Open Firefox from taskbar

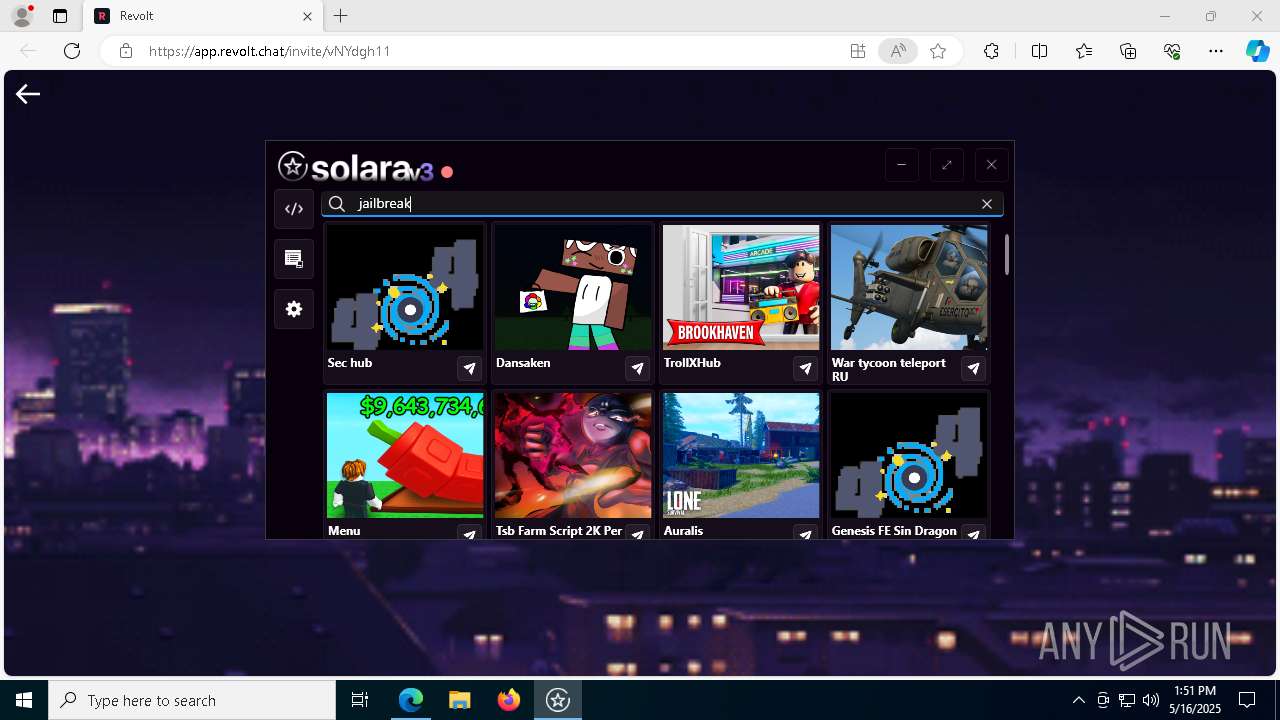pyautogui.click(x=509, y=700)
